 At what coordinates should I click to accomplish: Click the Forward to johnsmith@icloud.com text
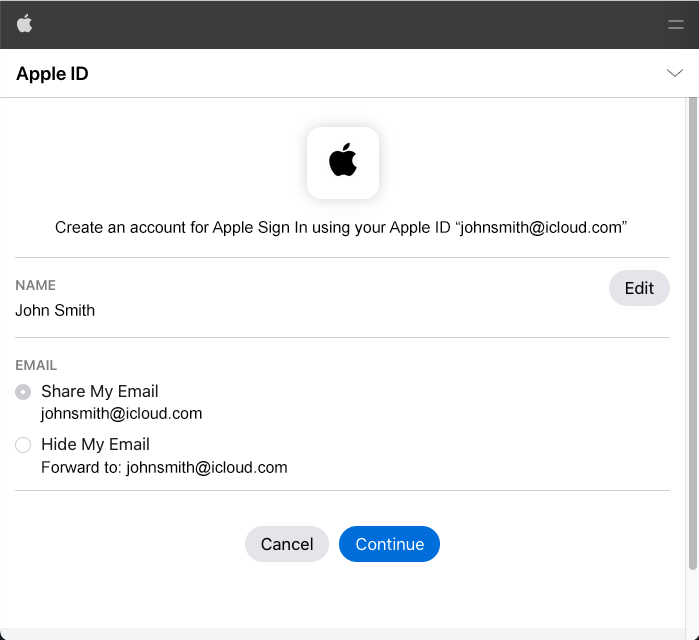point(164,467)
